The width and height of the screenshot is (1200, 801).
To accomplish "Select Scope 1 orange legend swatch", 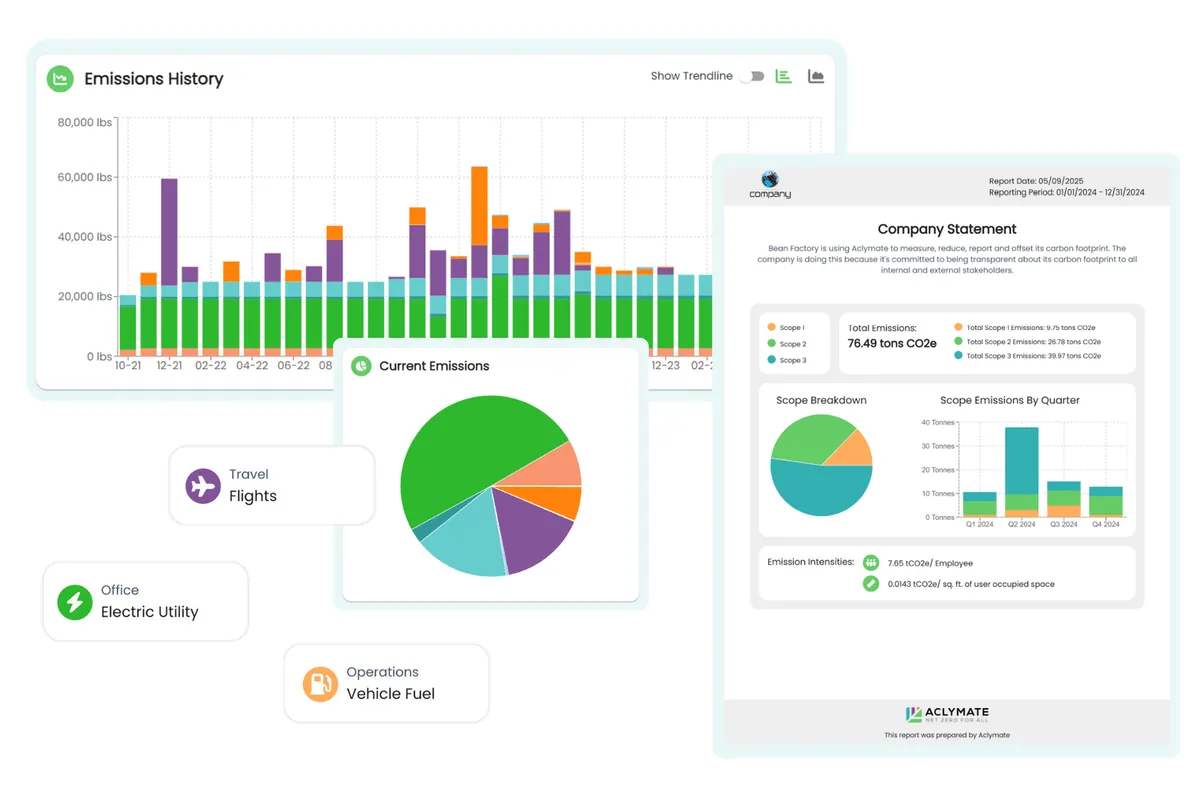I will pyautogui.click(x=771, y=327).
